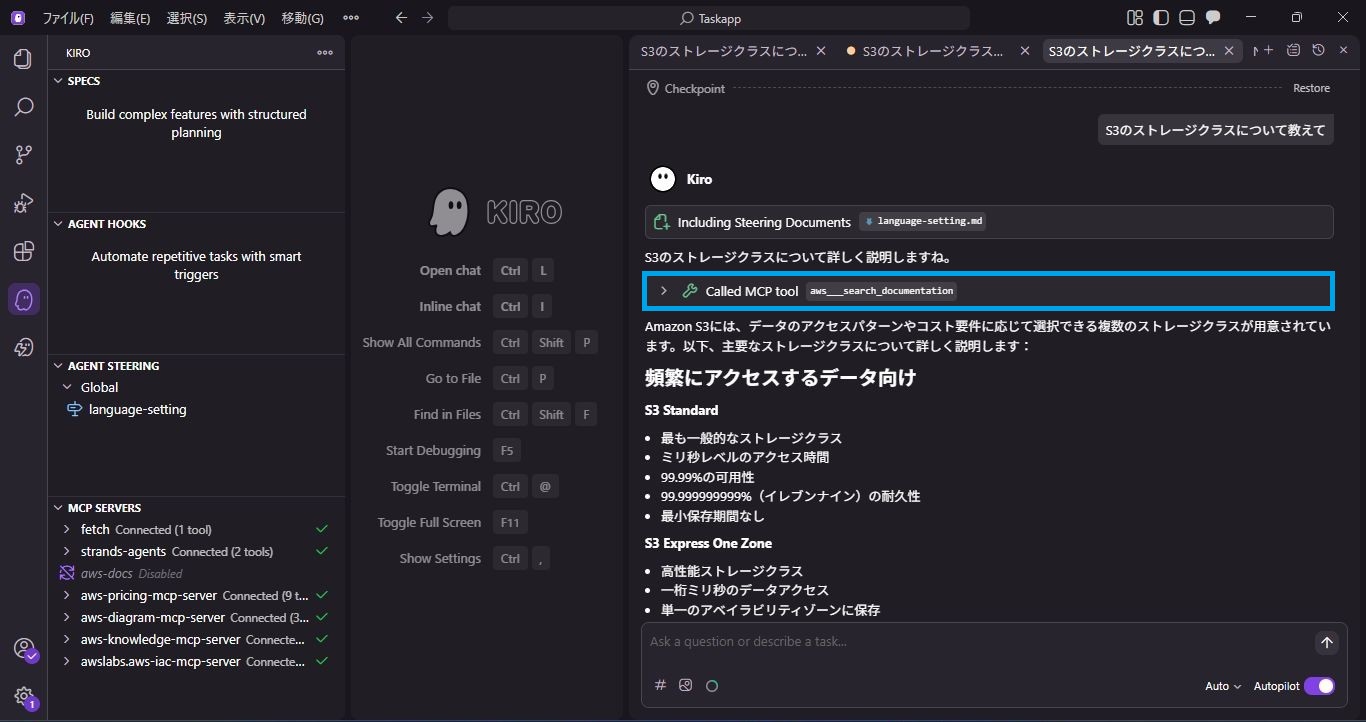
Task: Open the Extensions view icon
Action: pos(23,251)
